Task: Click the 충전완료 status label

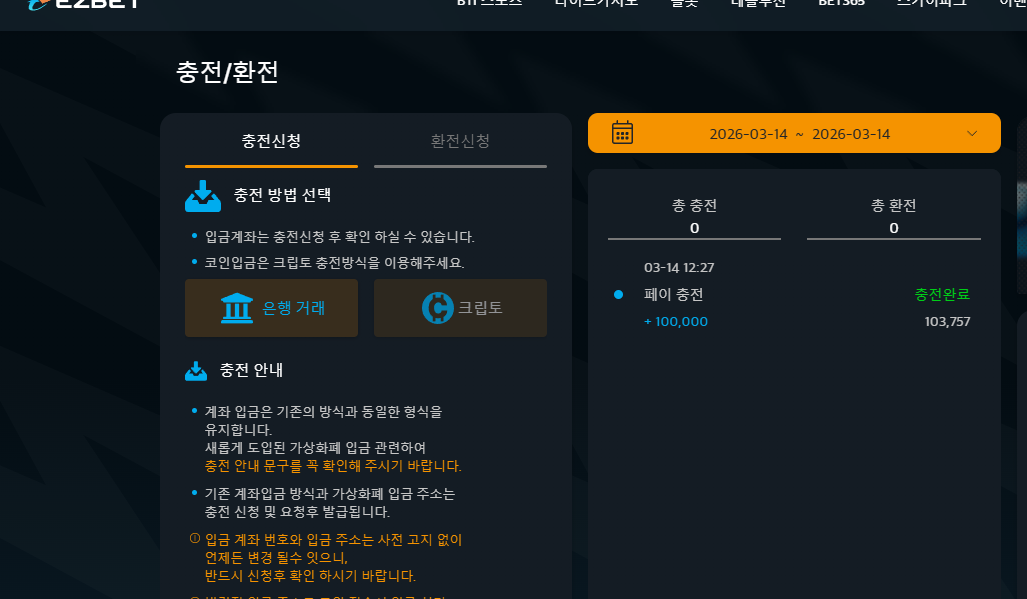Action: 942,295
